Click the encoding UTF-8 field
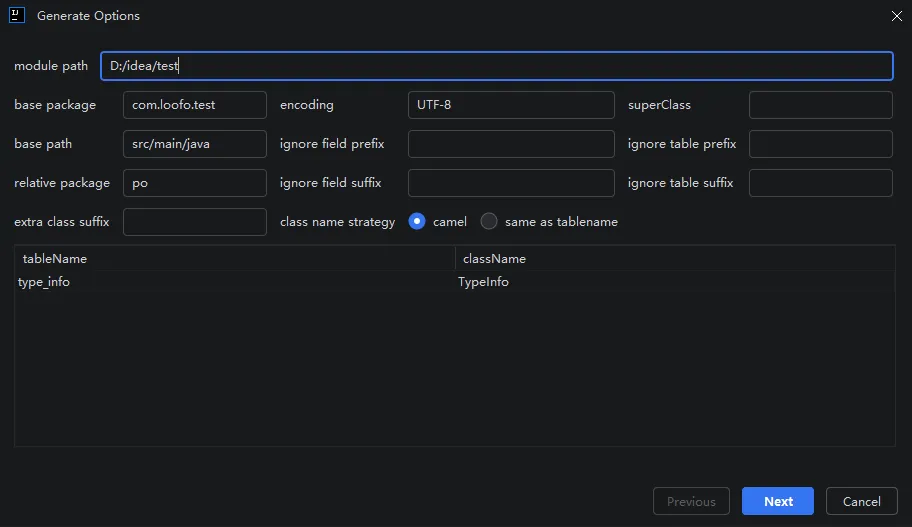Screen dimensions: 912x527 pos(511,105)
